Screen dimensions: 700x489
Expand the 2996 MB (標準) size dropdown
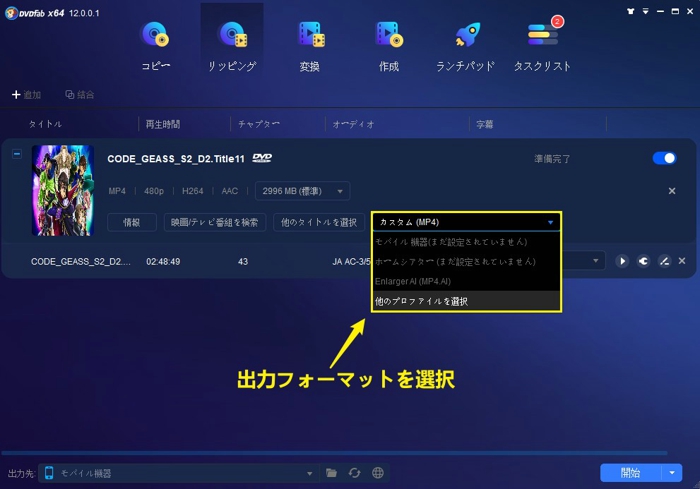(x=302, y=191)
